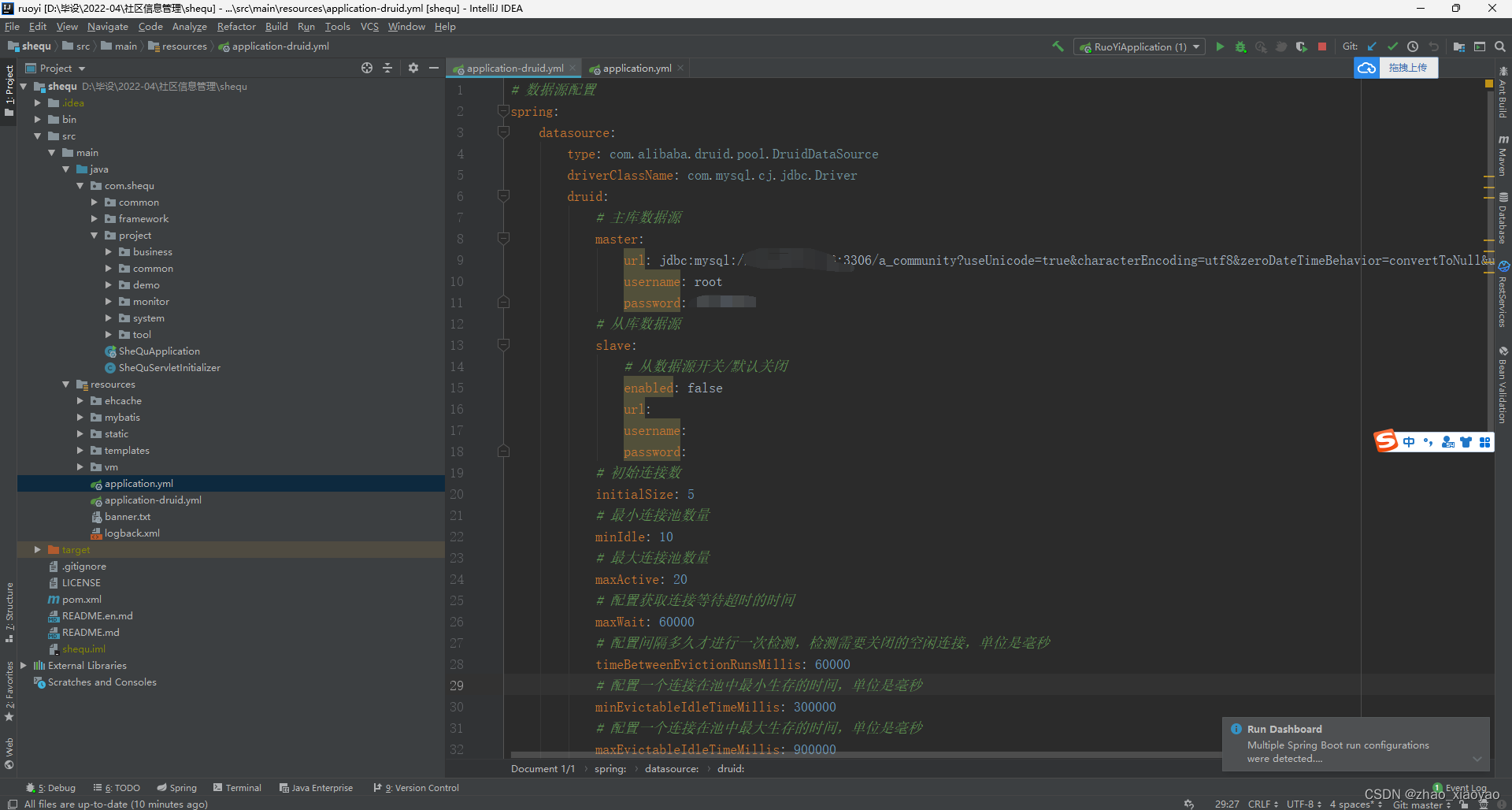
Task: Open Project Structure dialog icon
Action: [x=1458, y=46]
